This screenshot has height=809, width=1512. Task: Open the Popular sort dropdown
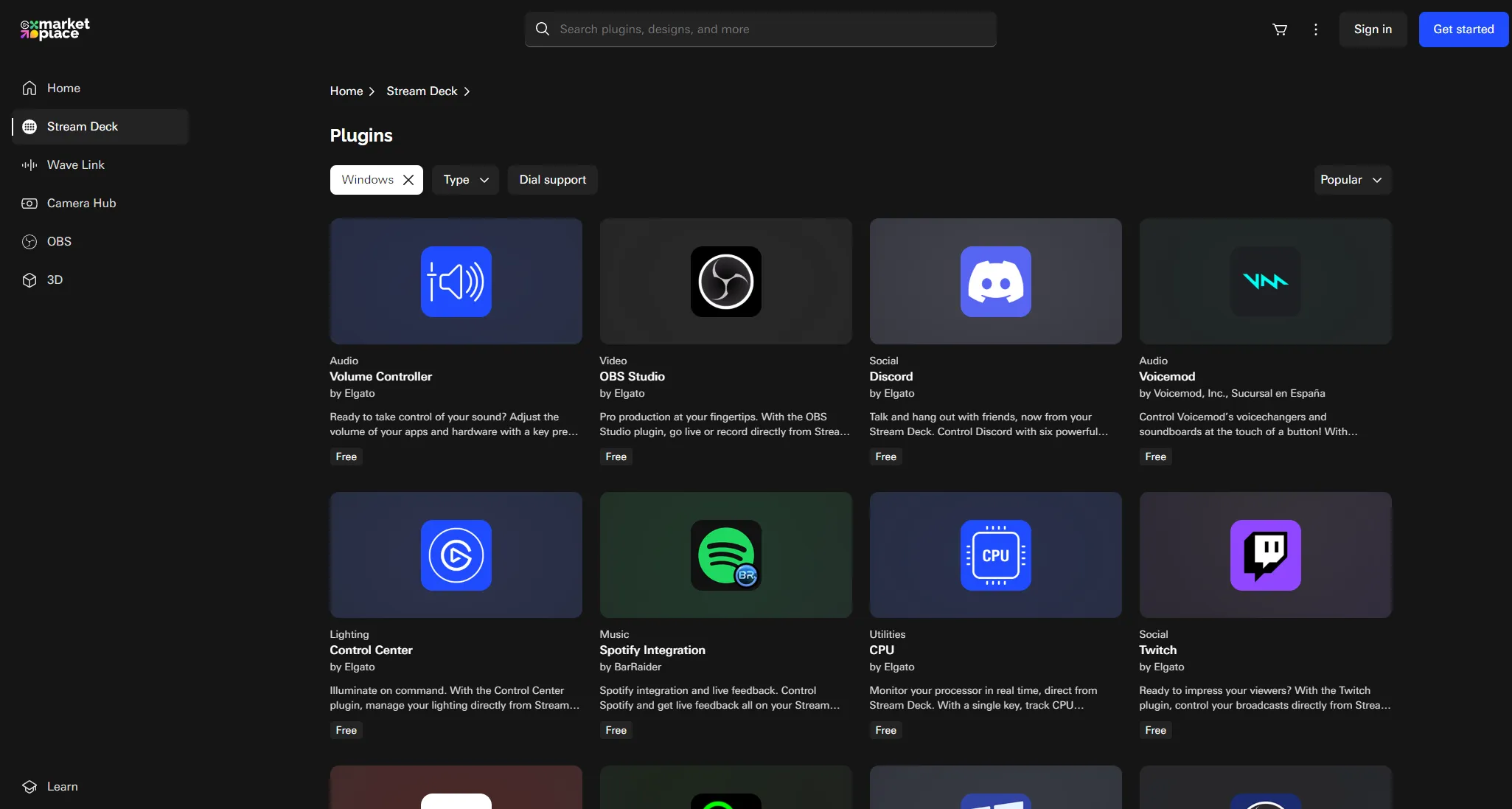pos(1352,180)
